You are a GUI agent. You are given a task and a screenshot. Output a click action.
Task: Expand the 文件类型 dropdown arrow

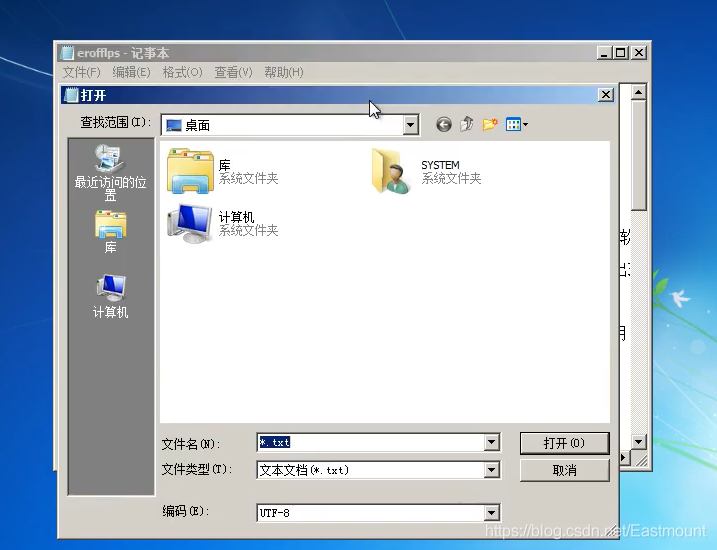tap(492, 470)
